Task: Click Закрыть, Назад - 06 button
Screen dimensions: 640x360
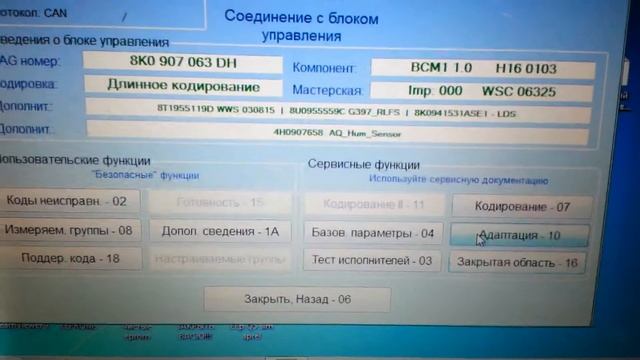Action: [x=297, y=299]
